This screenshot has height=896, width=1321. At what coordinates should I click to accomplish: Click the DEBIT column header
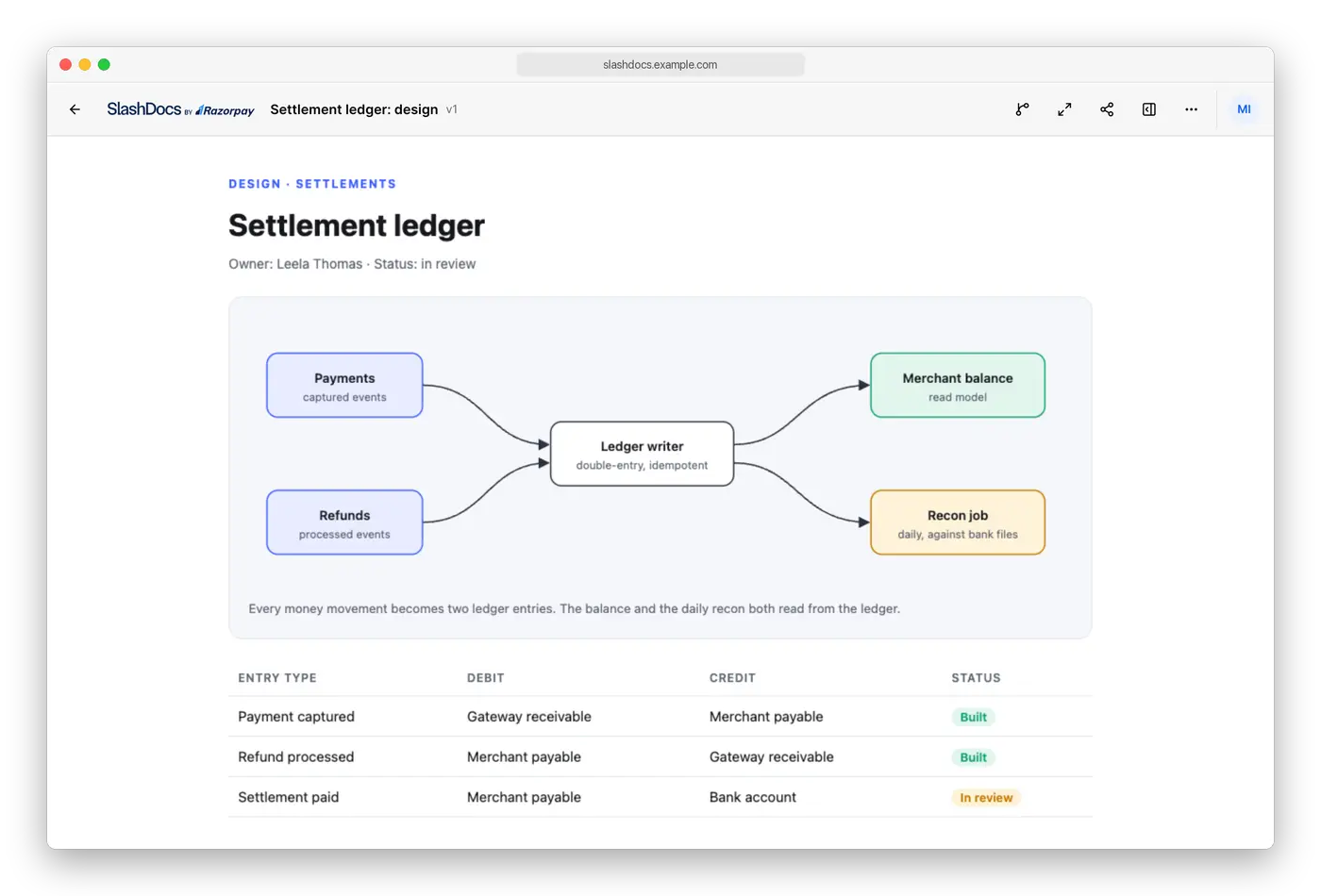(486, 678)
